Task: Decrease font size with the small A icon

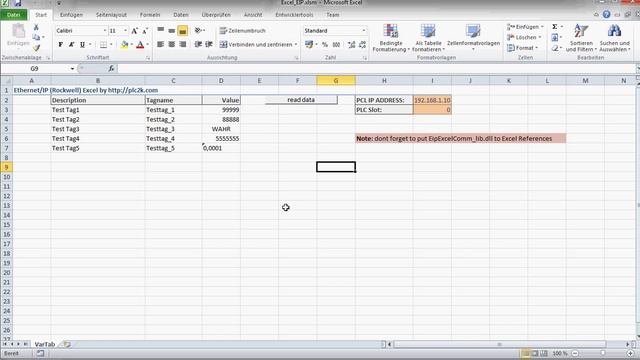Action: point(145,31)
